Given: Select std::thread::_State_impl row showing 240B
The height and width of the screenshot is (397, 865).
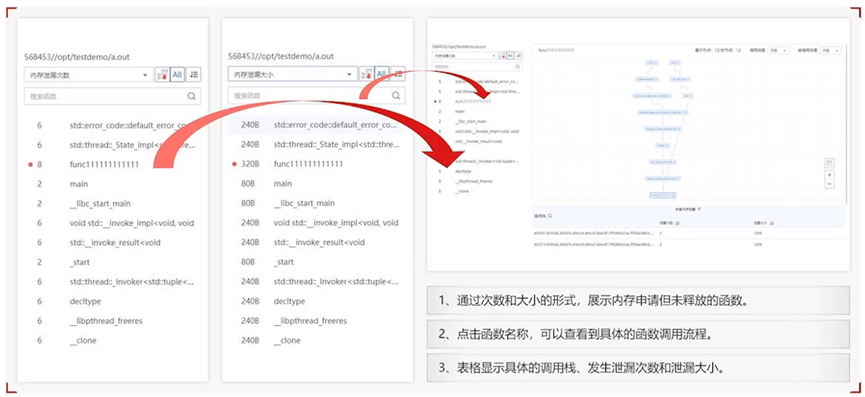Looking at the screenshot, I should (x=317, y=144).
